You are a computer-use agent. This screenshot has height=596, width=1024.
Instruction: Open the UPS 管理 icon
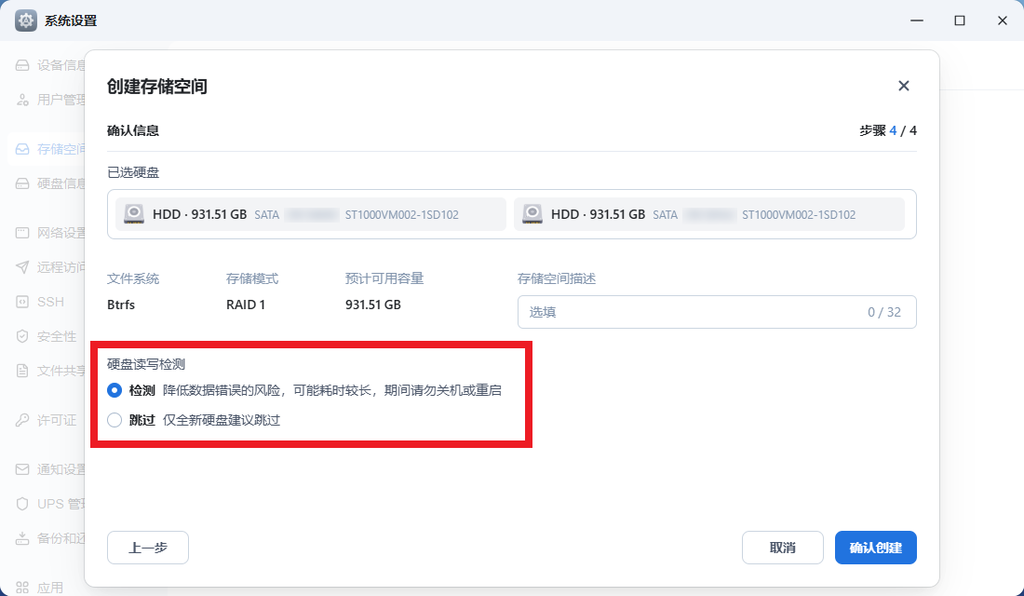(22, 503)
